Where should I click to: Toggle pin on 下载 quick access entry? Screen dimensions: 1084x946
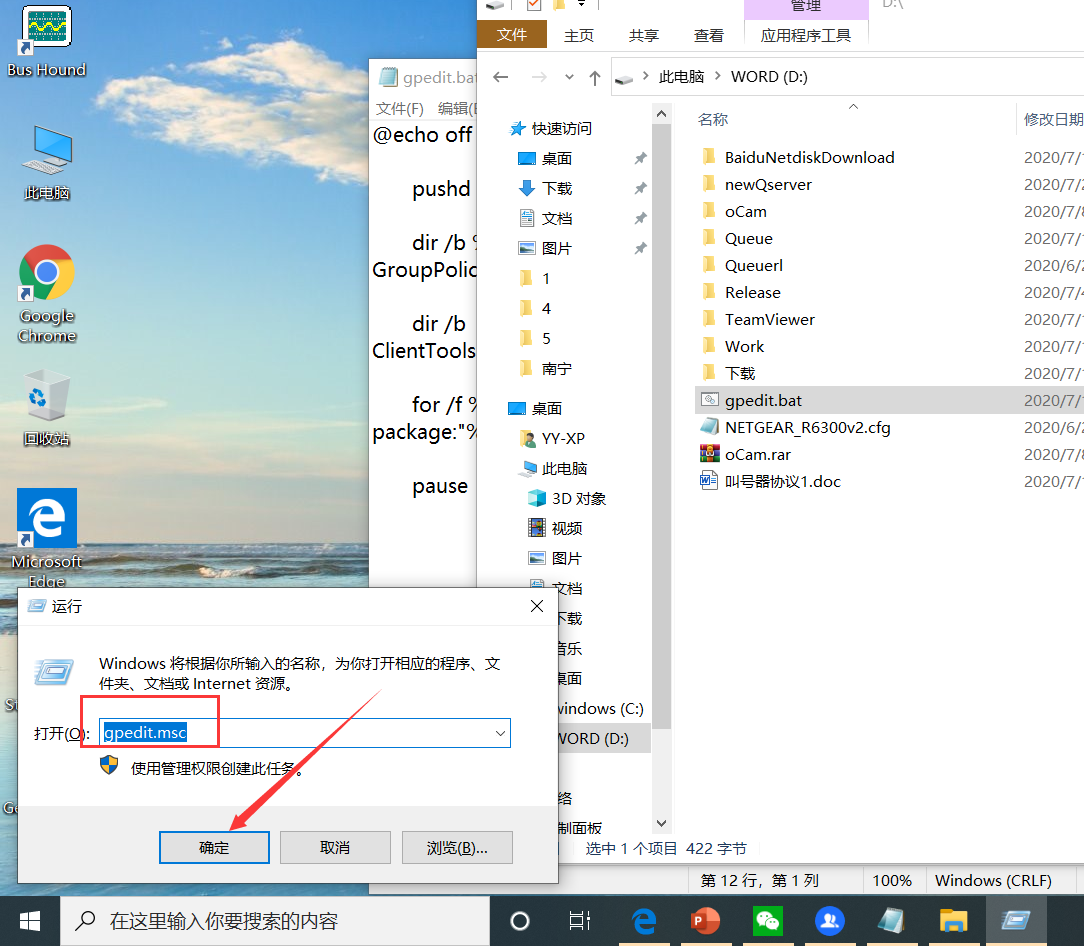coord(640,188)
